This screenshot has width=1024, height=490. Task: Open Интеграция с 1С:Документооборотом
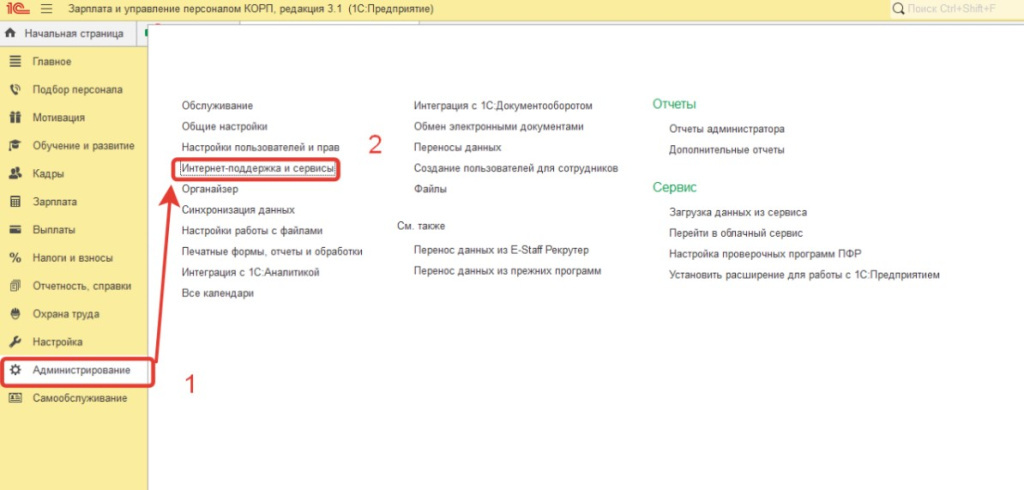[504, 105]
